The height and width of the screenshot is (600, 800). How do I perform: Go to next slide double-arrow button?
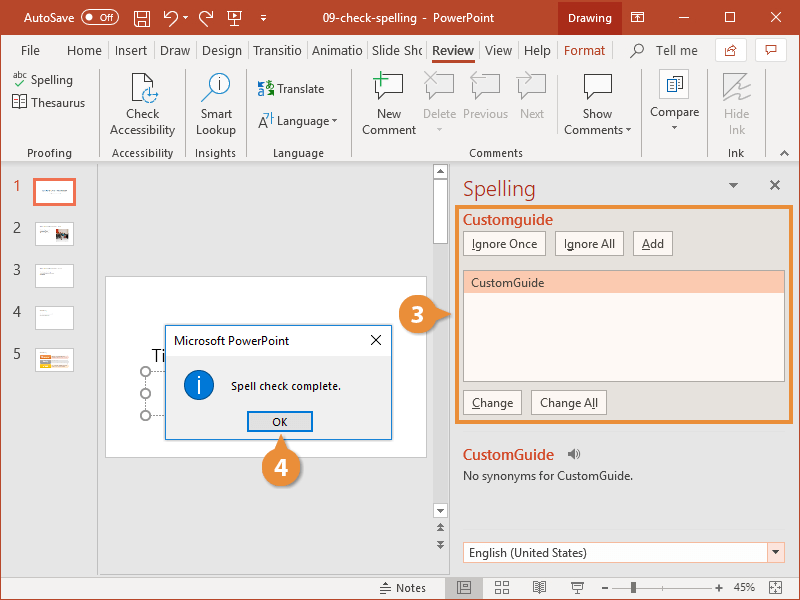(x=440, y=545)
